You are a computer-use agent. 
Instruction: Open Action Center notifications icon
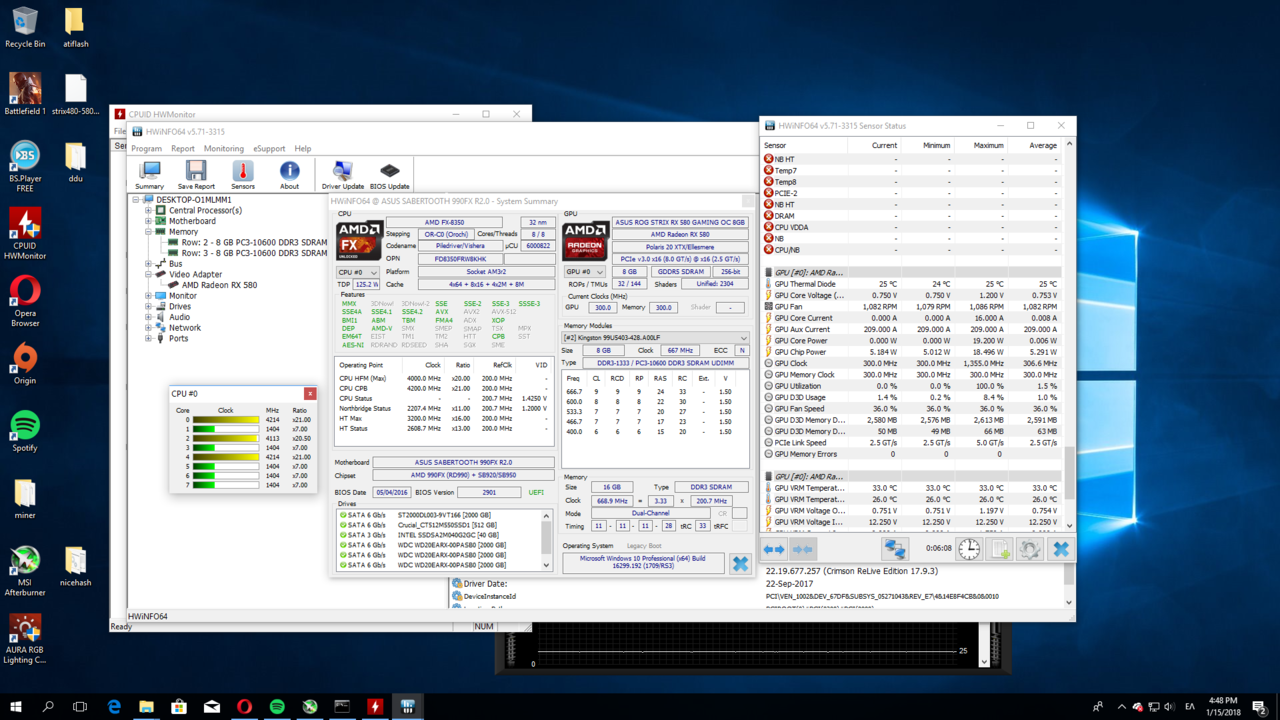1259,707
